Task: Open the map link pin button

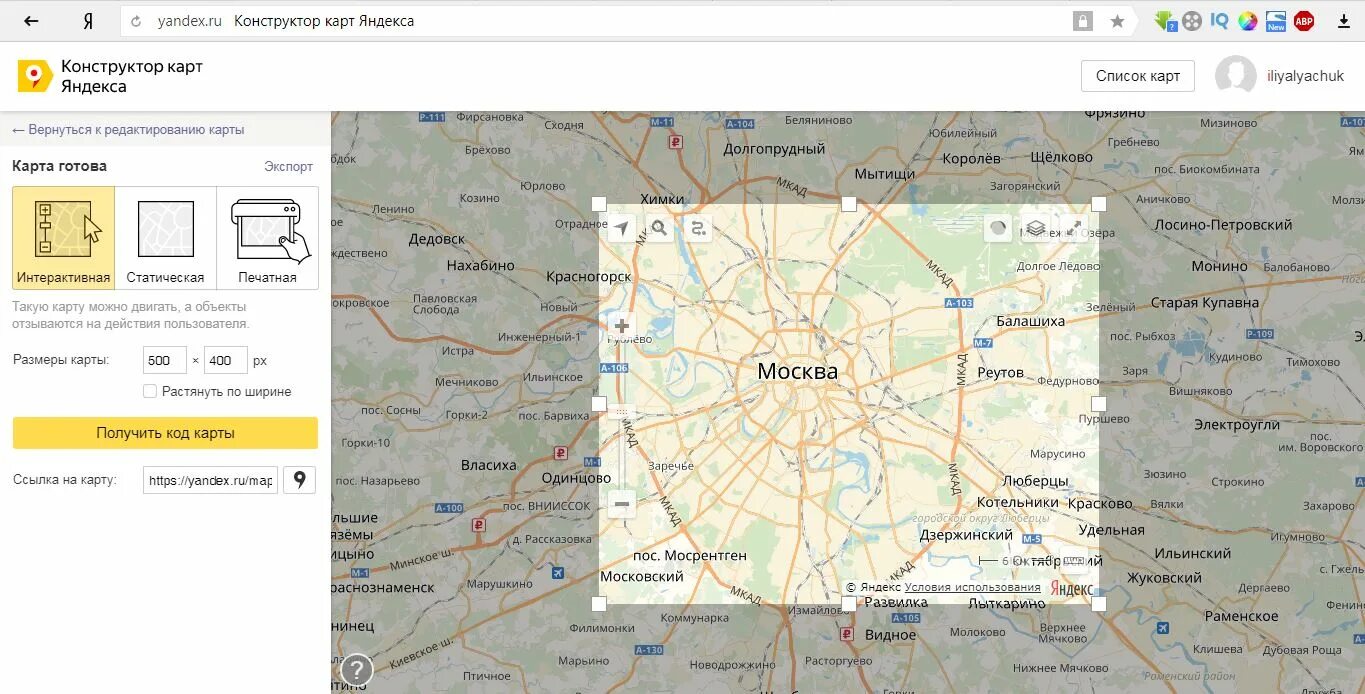Action: [299, 480]
